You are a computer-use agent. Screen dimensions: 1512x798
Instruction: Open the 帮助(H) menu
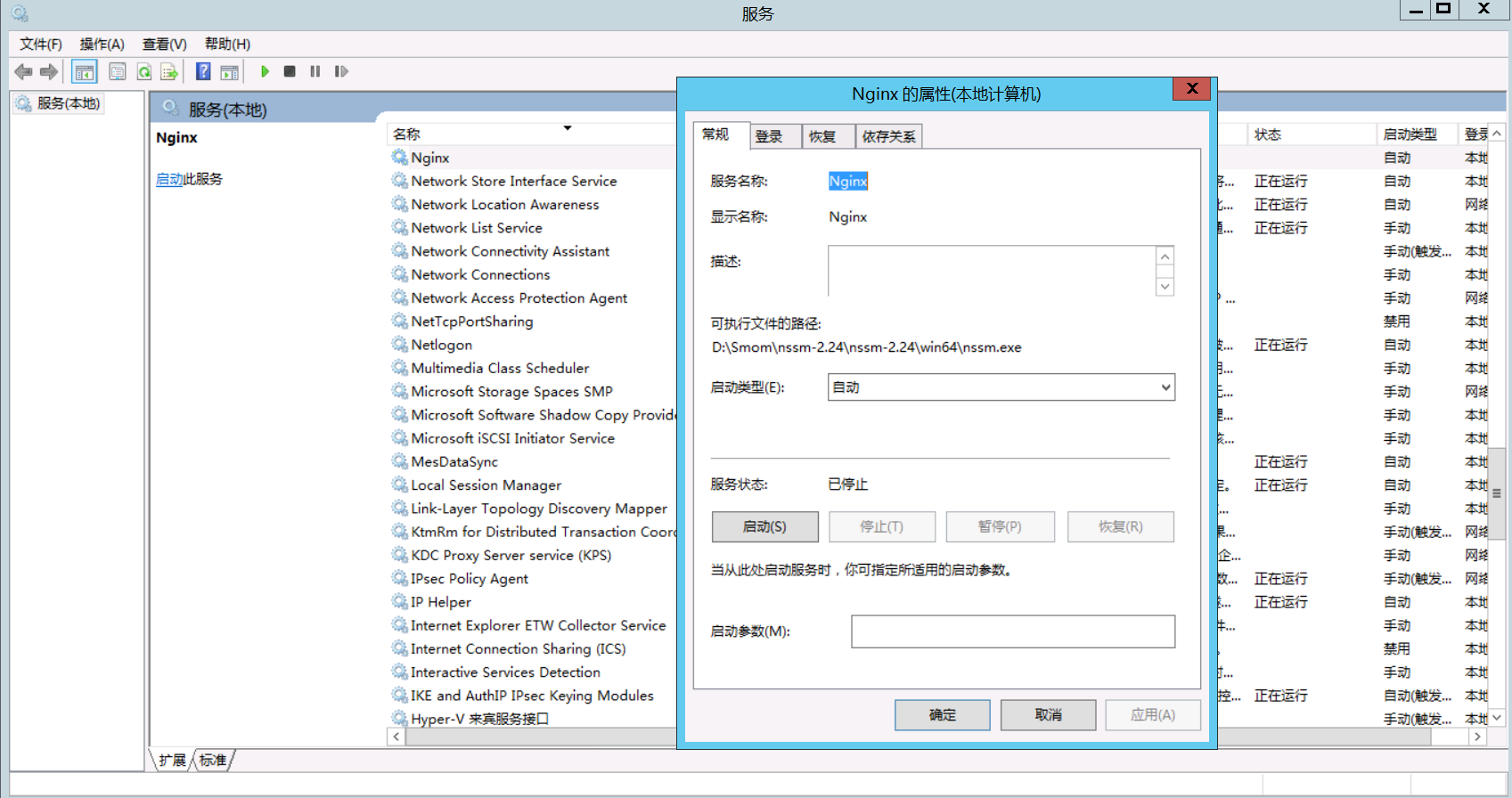[227, 44]
